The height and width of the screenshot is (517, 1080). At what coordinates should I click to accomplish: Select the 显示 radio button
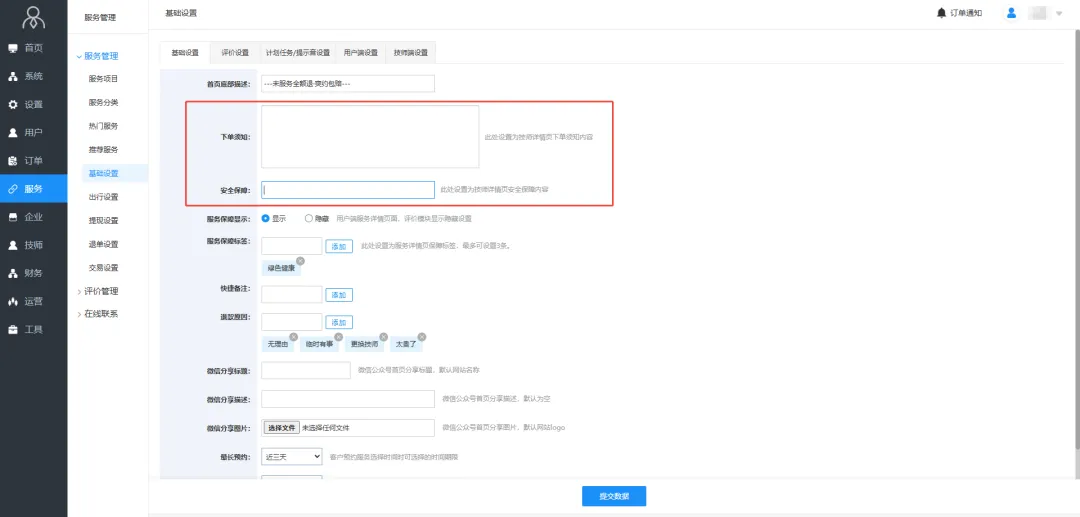tap(266, 218)
